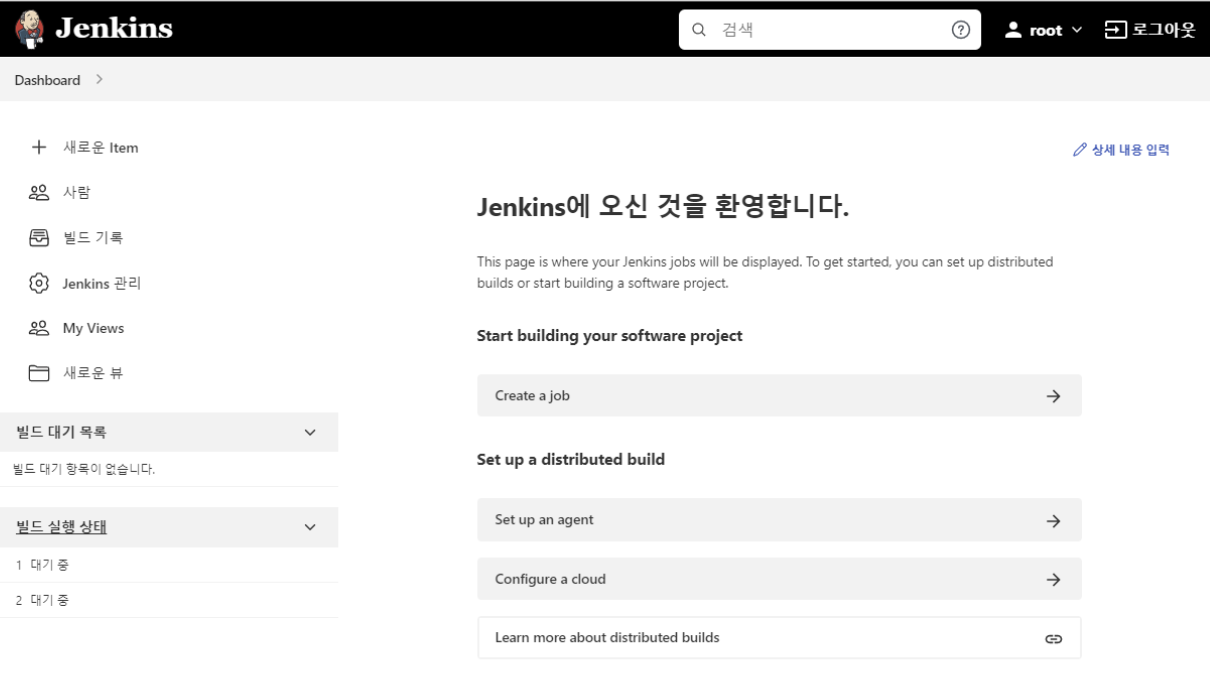The width and height of the screenshot is (1210, 682).
Task: Select executor row 2 대기 중
Action: (169, 600)
